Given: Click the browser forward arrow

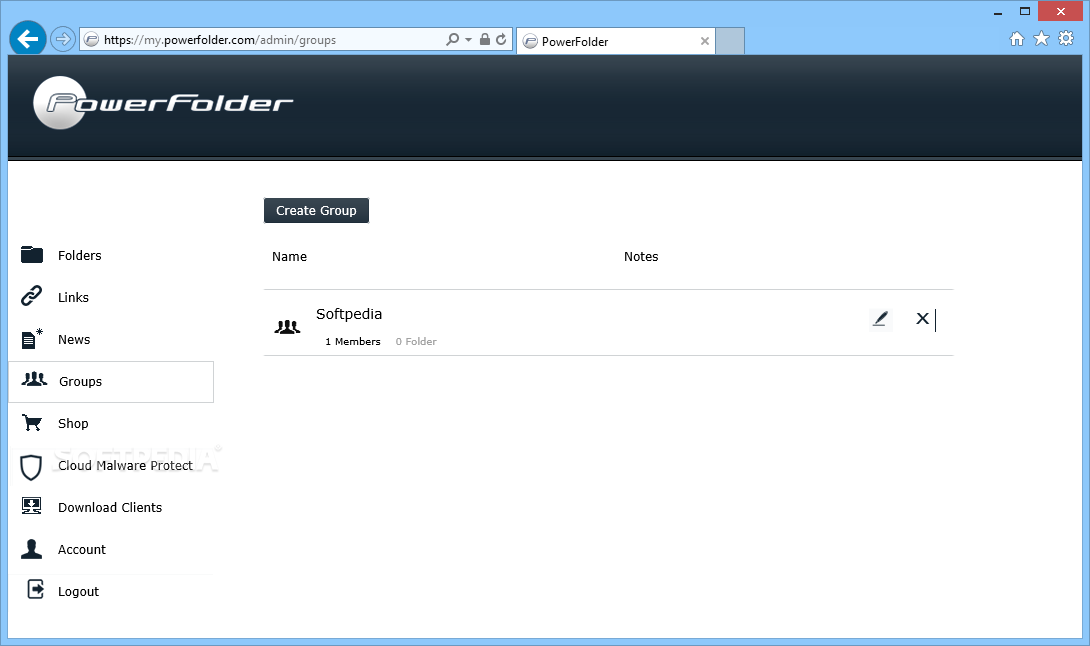Looking at the screenshot, I should (x=63, y=39).
